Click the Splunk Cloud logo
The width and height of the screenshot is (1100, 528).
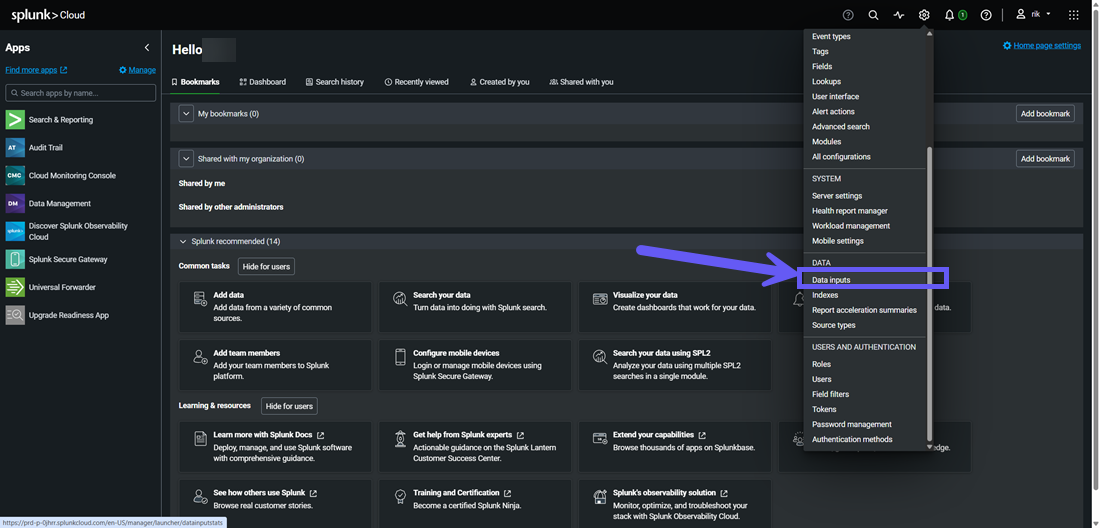coord(48,15)
